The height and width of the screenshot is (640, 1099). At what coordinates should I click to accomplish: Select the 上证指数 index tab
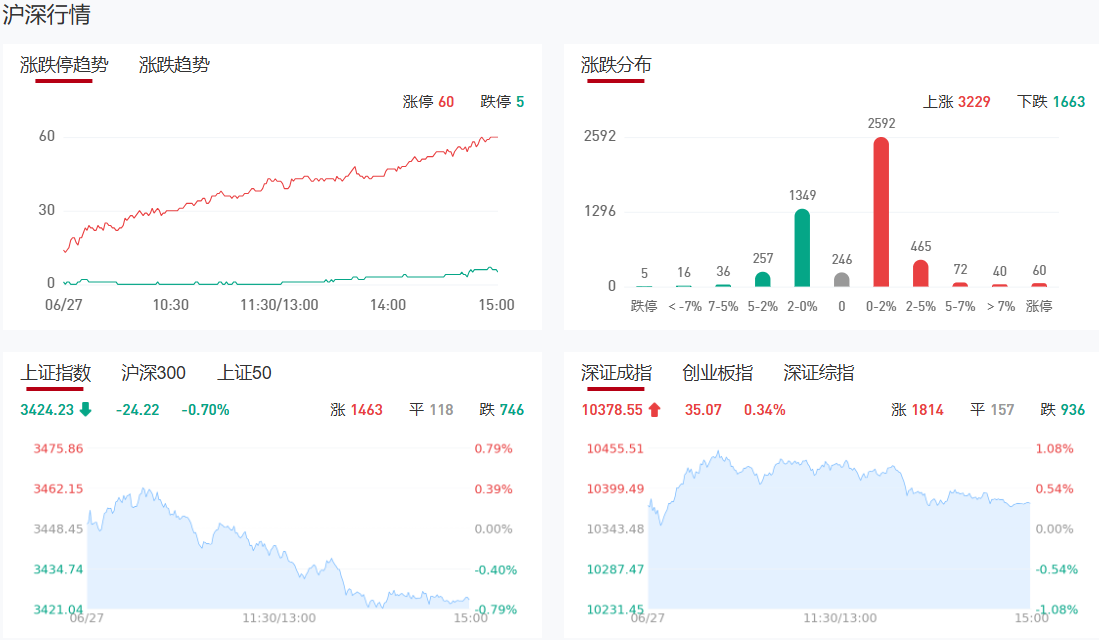(56, 373)
